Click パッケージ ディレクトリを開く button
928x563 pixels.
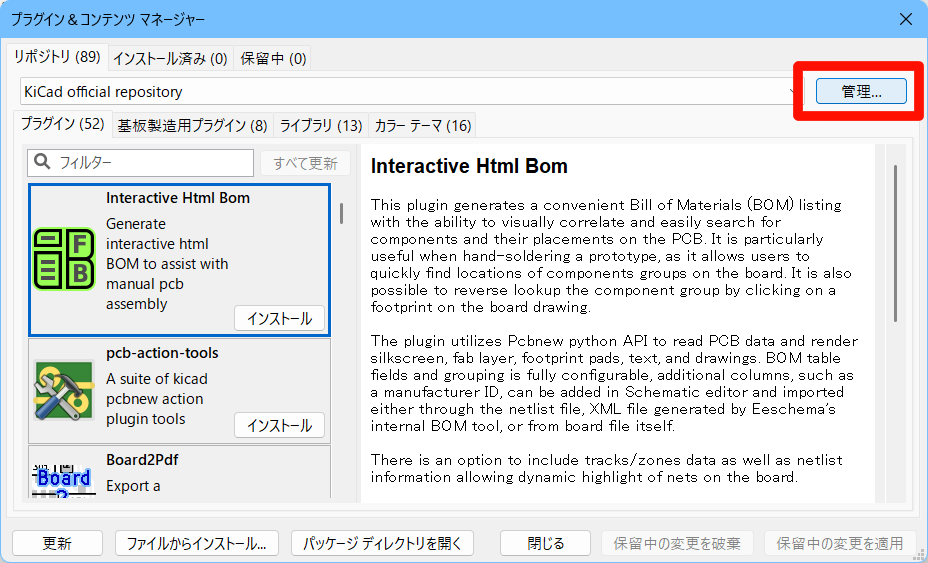(x=382, y=543)
